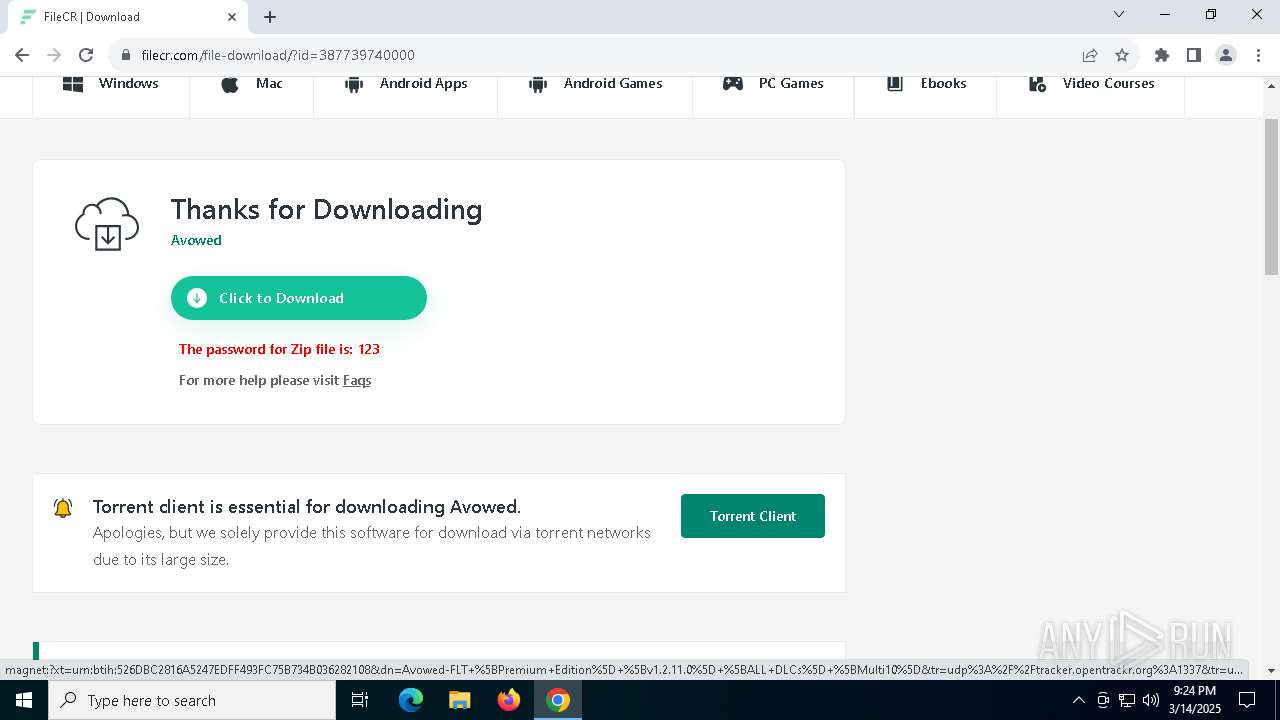The image size is (1280, 720).
Task: Open File Explorer from taskbar
Action: [460, 700]
